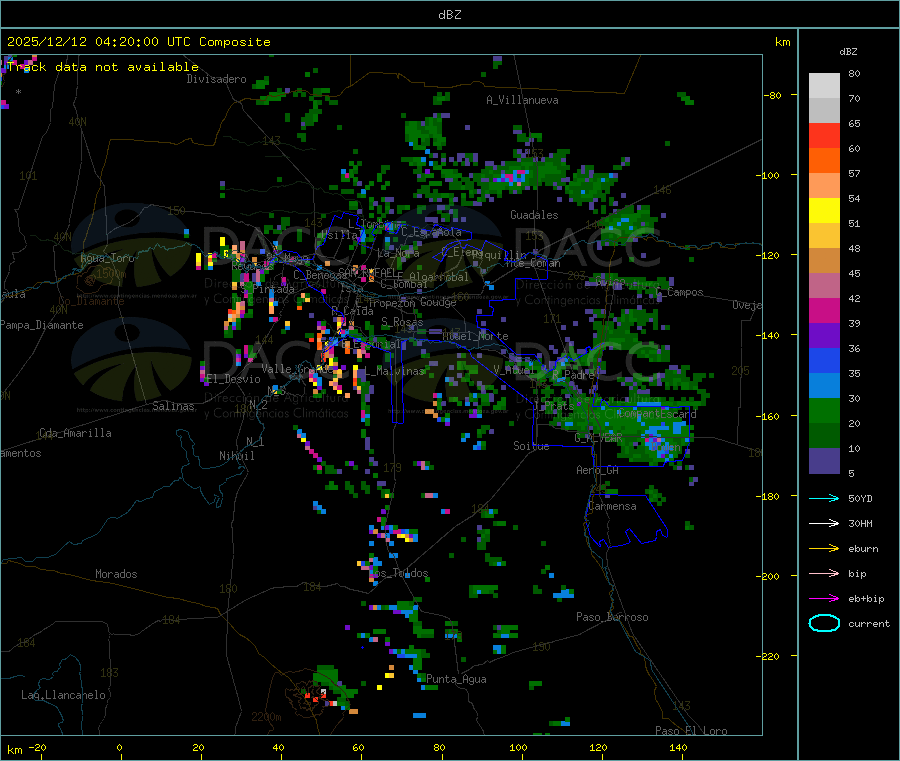This screenshot has height=761, width=900.
Task: Click the Agua_Toro map label
Action: coord(107,258)
